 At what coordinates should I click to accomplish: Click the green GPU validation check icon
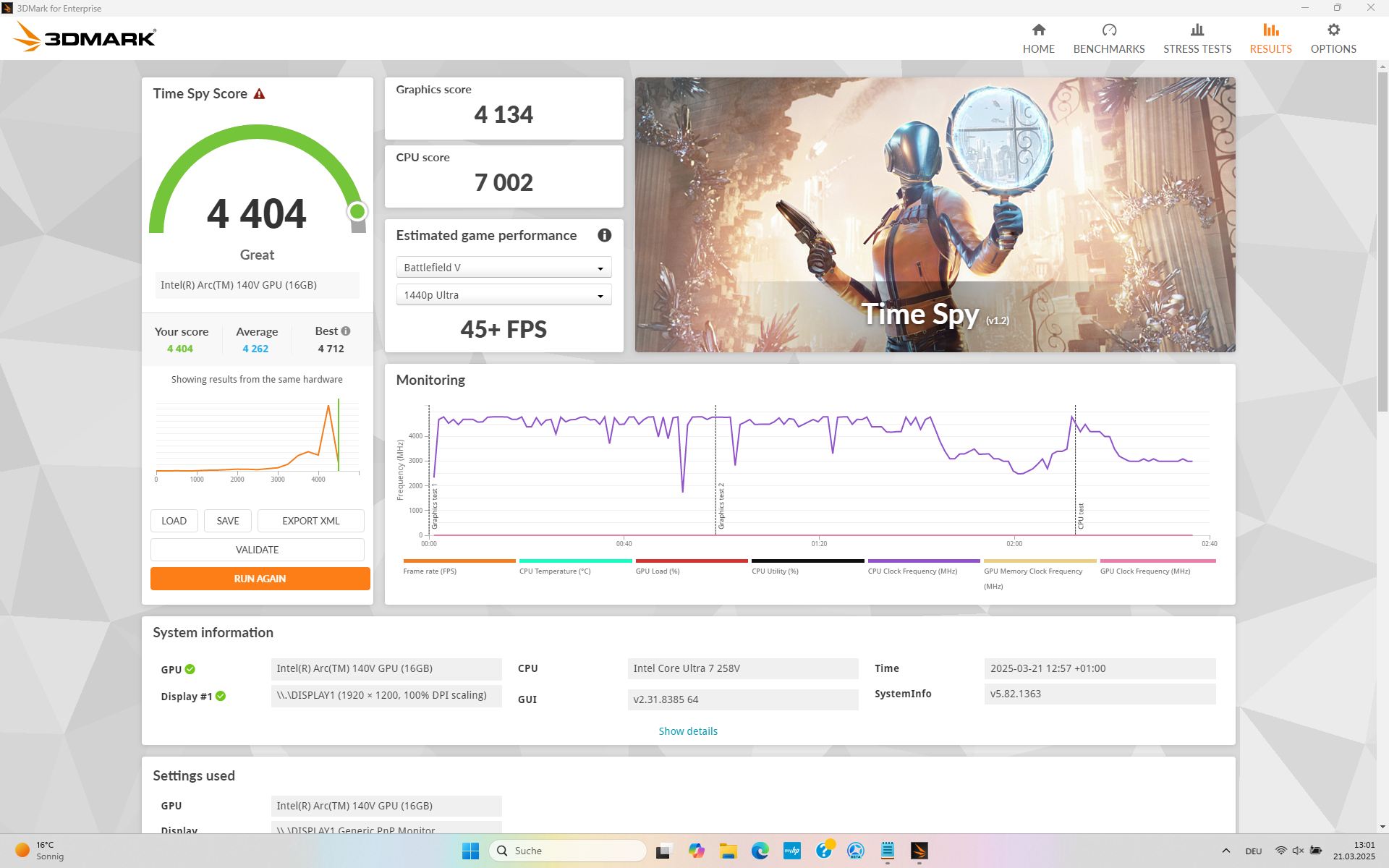coord(190,669)
